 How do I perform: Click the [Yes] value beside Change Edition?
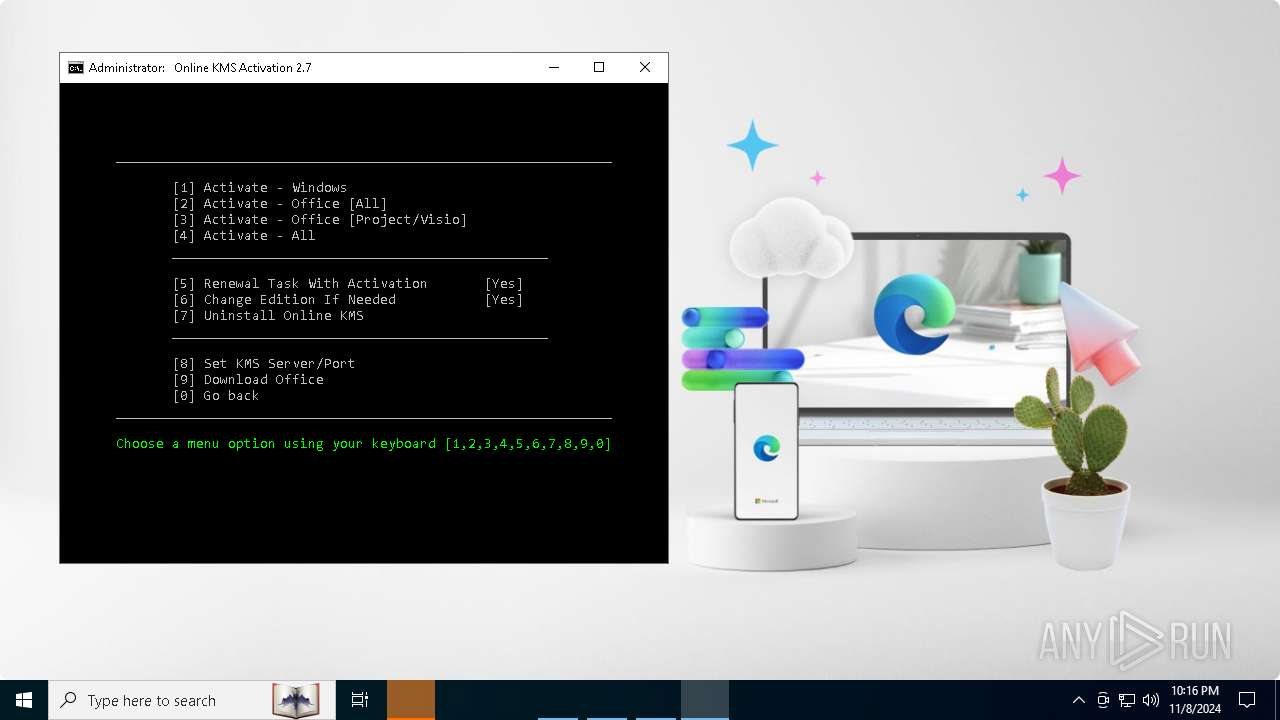pos(504,300)
